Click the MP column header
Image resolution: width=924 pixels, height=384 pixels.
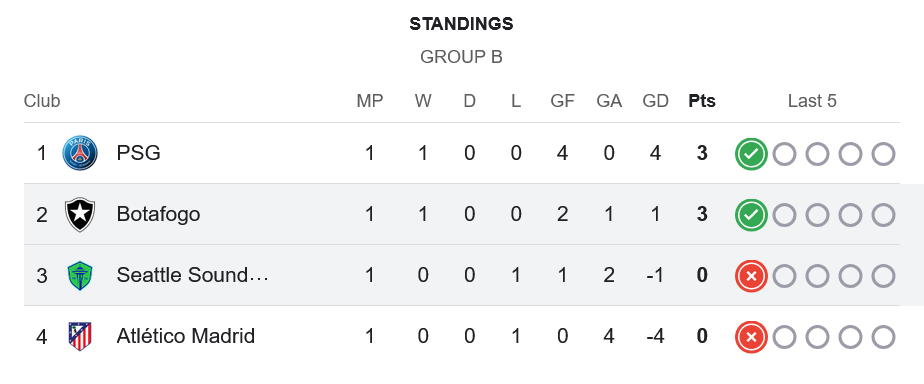click(369, 101)
